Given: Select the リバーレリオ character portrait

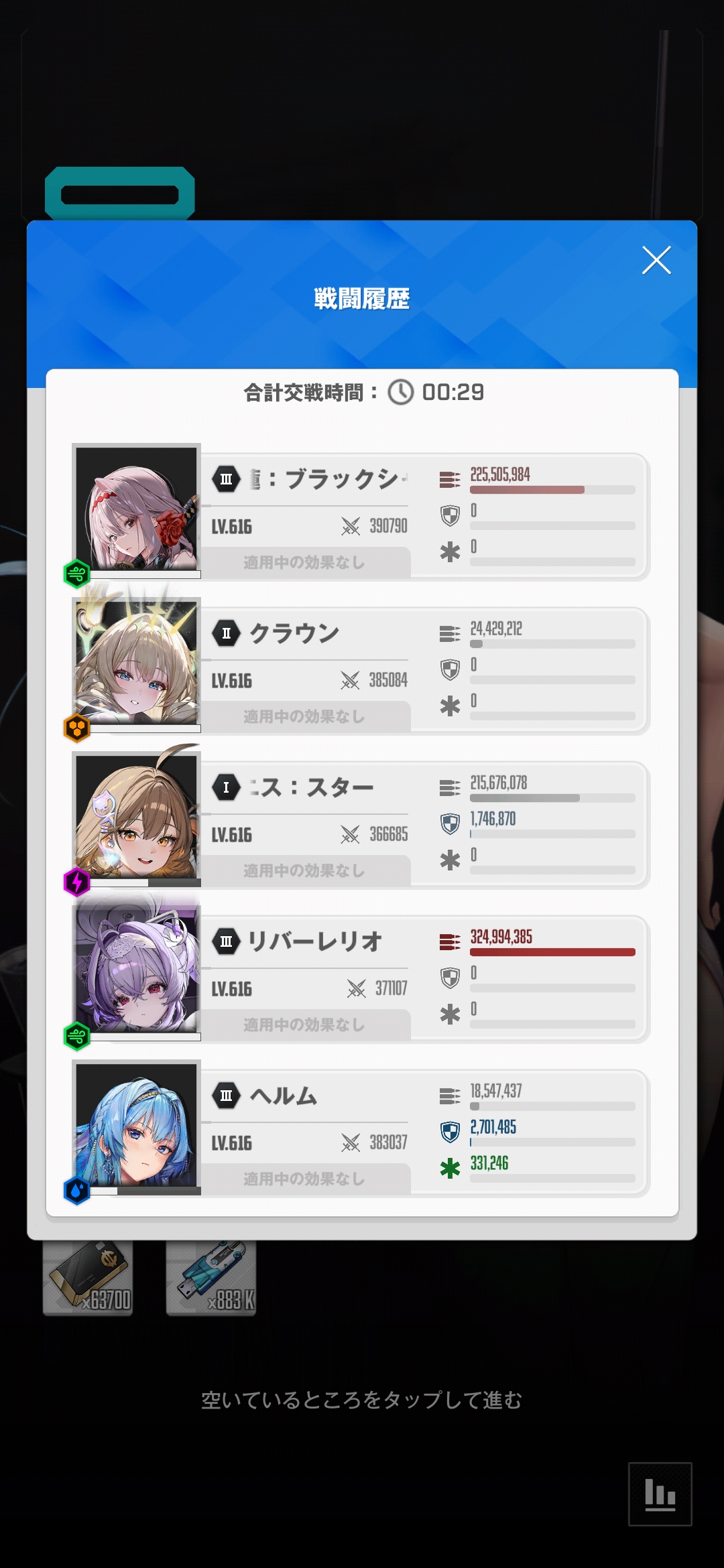Looking at the screenshot, I should tap(137, 970).
